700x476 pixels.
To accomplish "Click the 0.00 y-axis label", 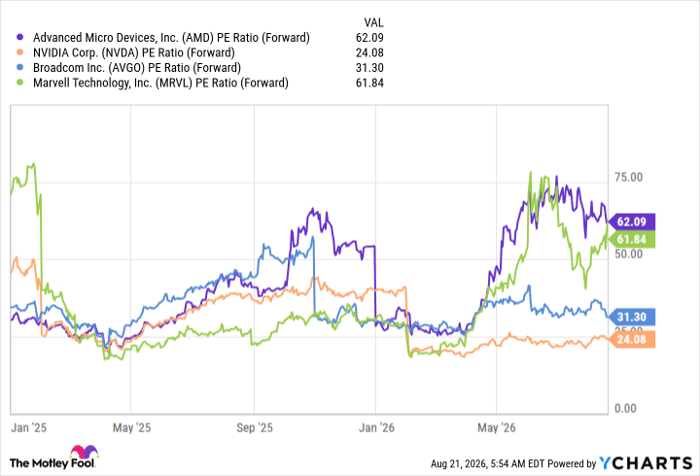I will click(x=625, y=409).
